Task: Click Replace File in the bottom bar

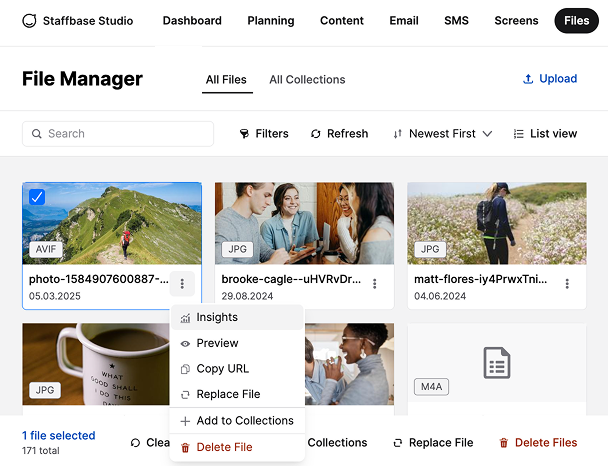Action: click(433, 443)
